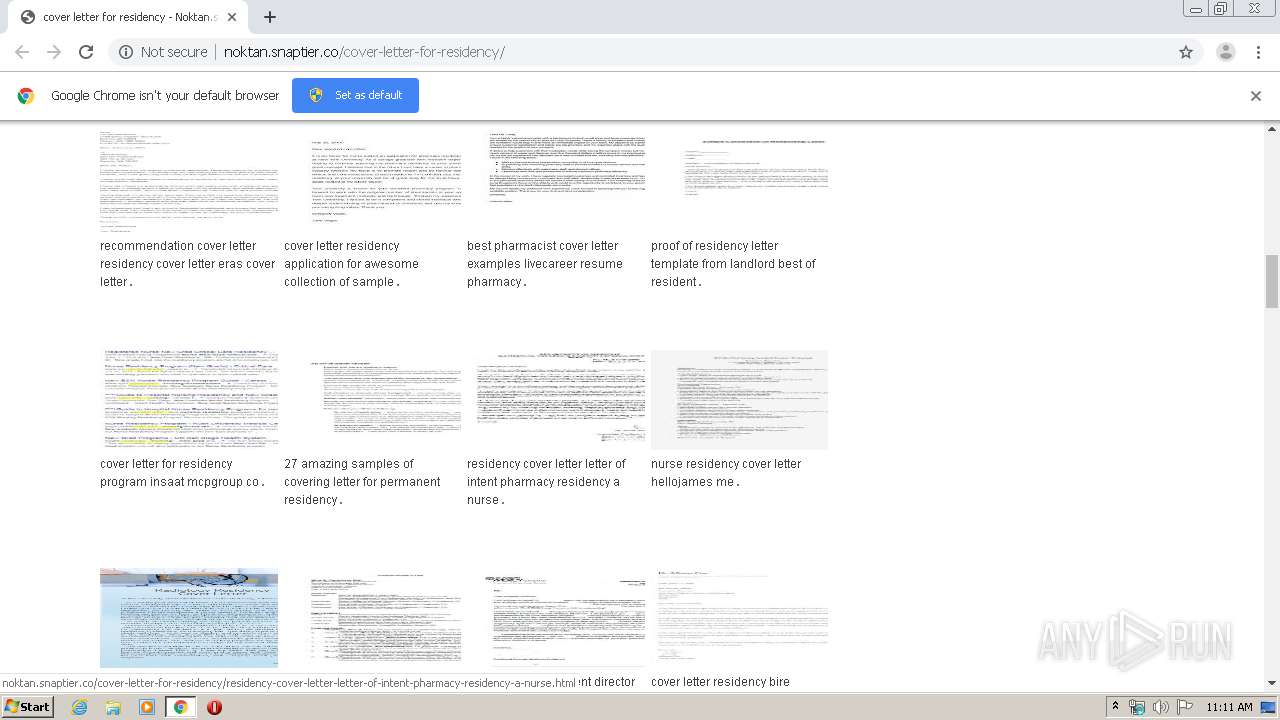The height and width of the screenshot is (720, 1280).
Task: Open recommendation cover letter residency thumbnail
Action: [x=189, y=181]
